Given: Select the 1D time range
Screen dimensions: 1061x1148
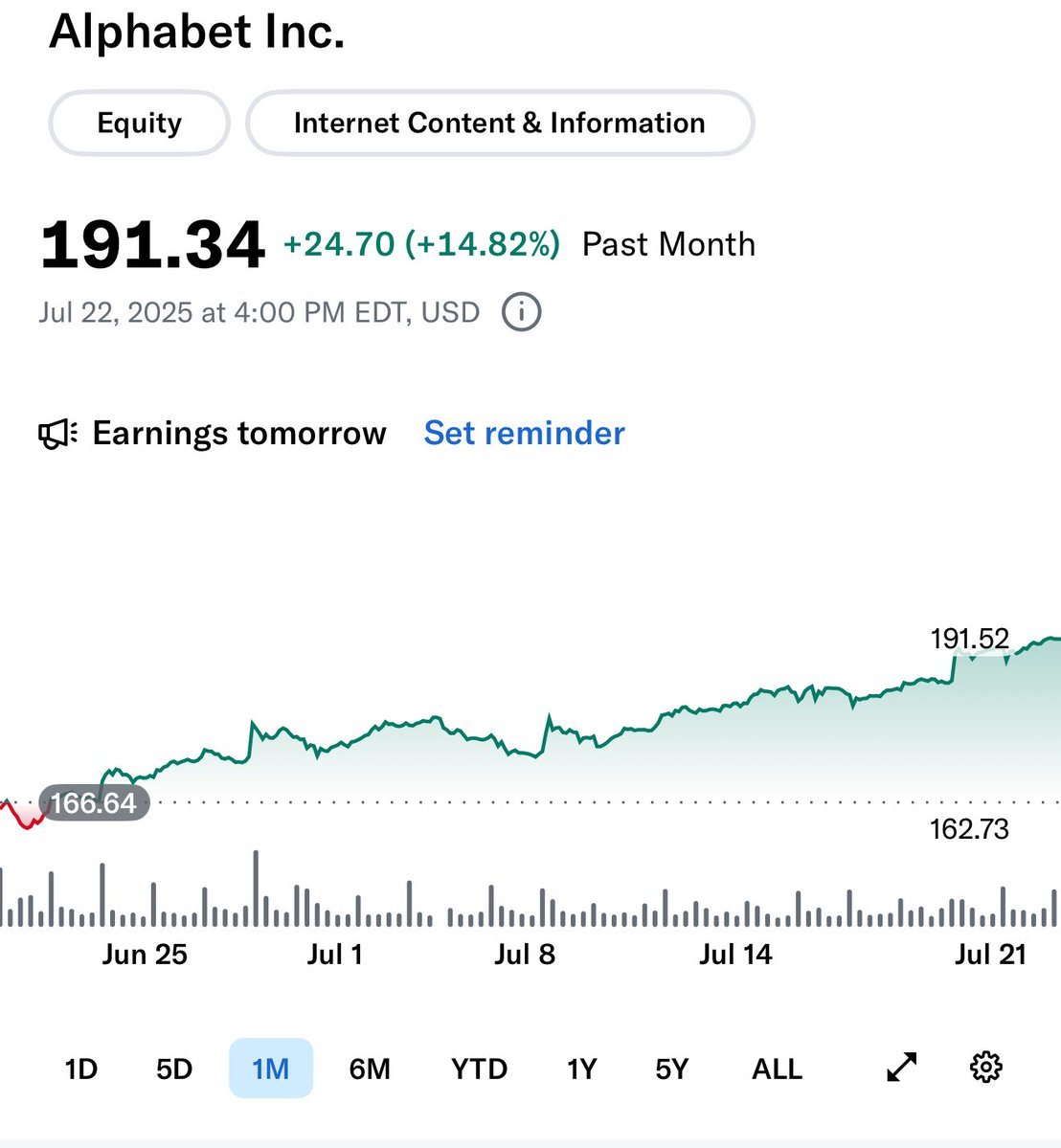Looking at the screenshot, I should point(81,1069).
